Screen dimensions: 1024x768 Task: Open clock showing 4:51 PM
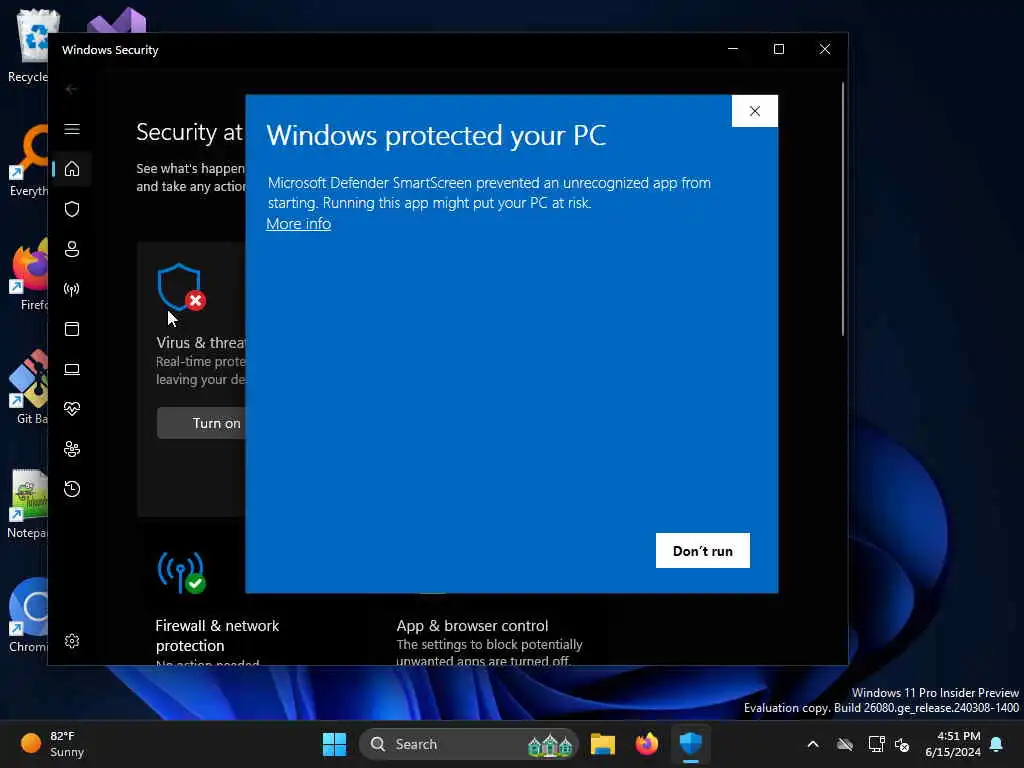(x=953, y=744)
